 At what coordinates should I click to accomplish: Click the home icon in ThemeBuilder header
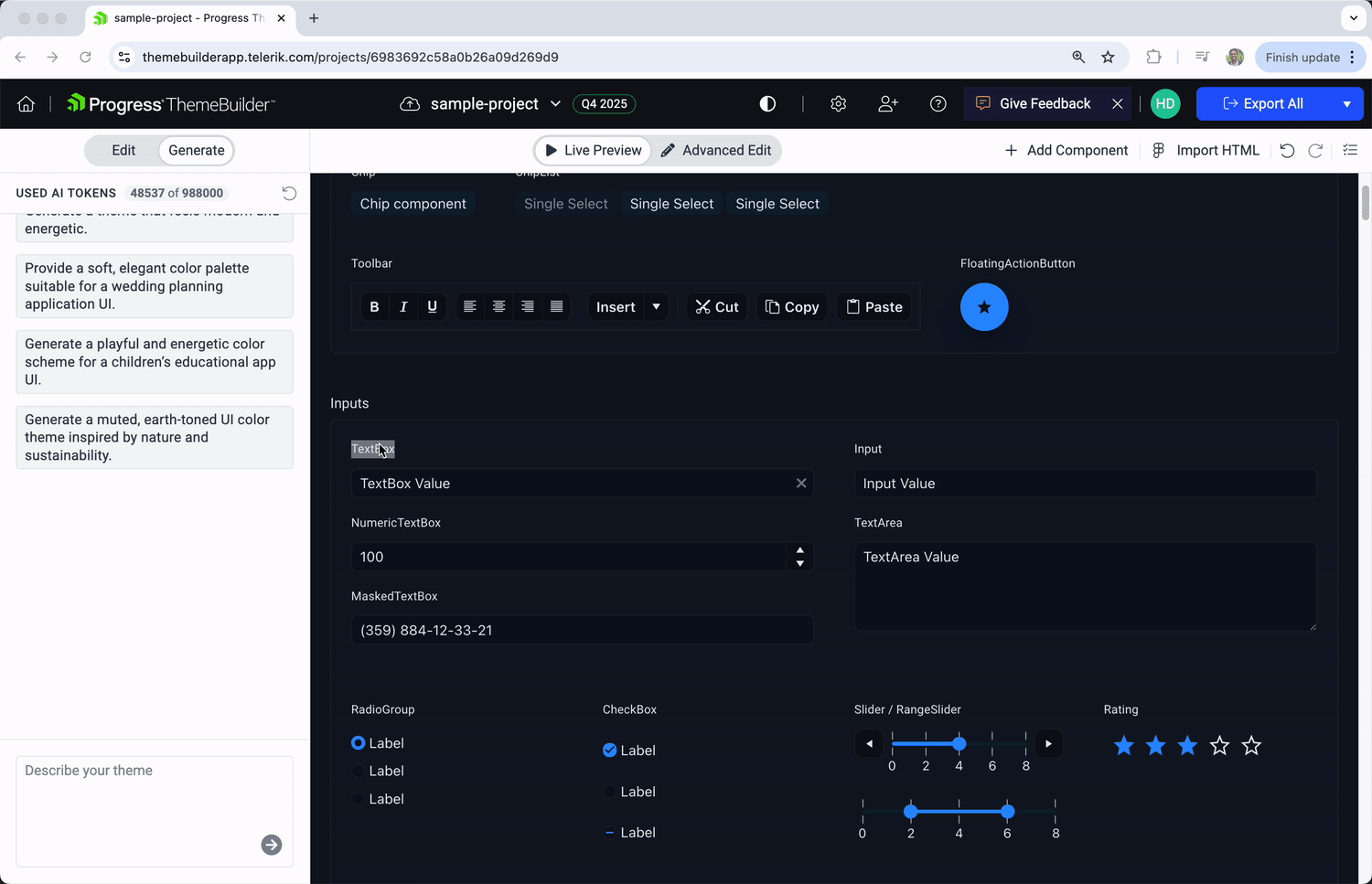[x=26, y=104]
